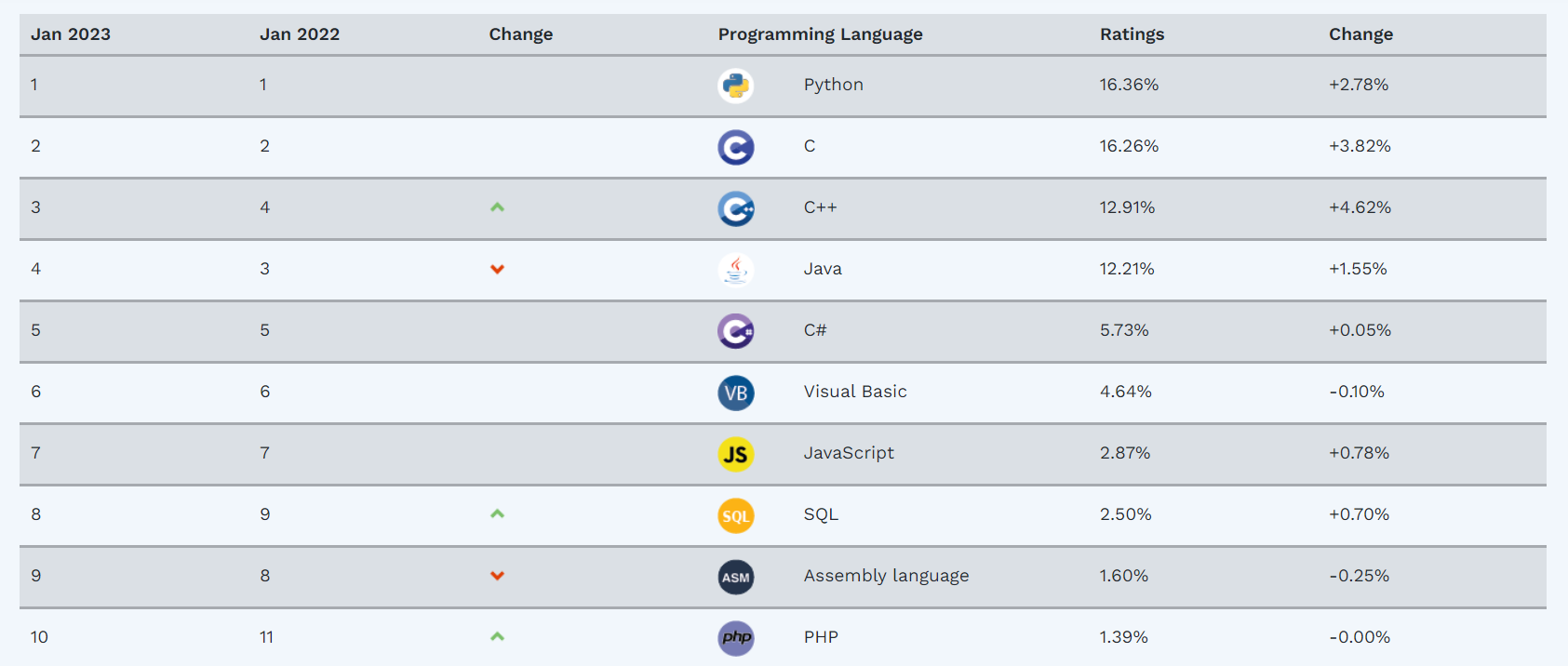Viewport: 1568px width, 666px height.
Task: Click the Visual Basic VB icon
Action: tap(736, 393)
